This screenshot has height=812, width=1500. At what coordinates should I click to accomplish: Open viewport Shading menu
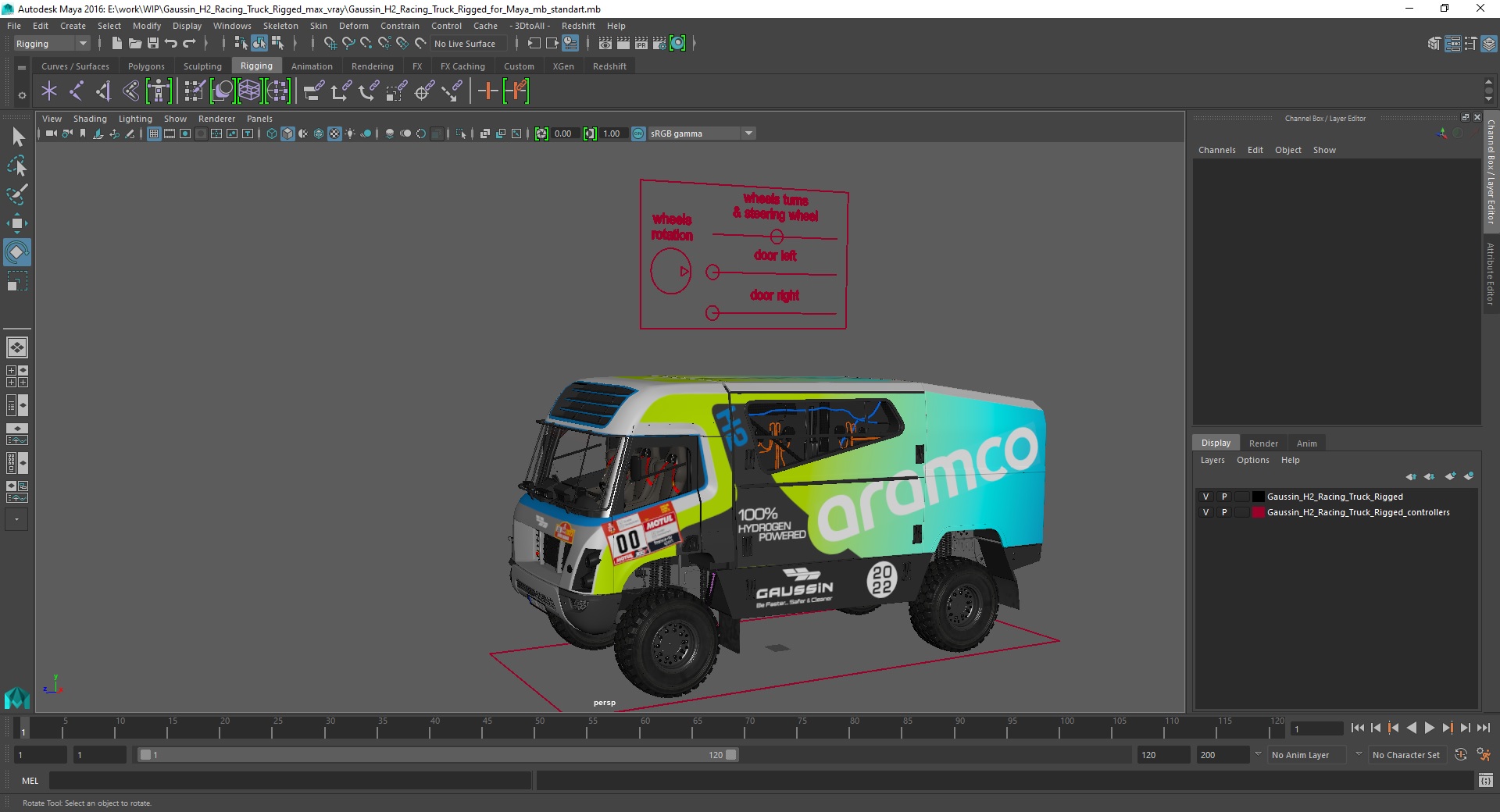[90, 119]
